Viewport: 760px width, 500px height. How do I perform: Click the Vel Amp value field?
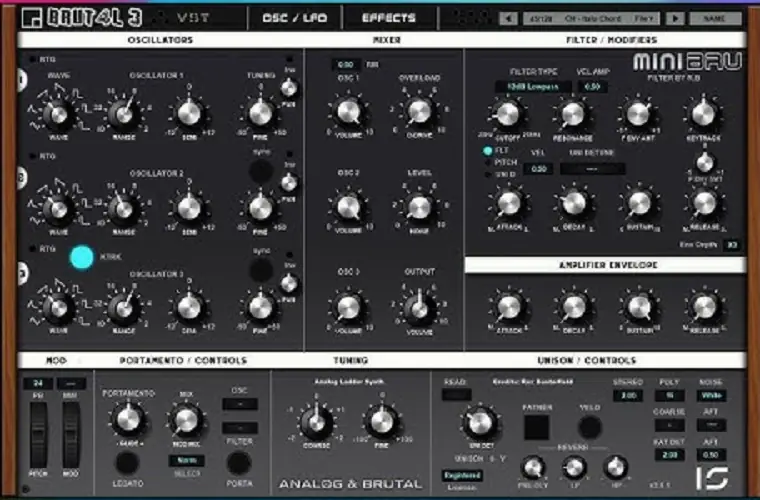click(592, 87)
